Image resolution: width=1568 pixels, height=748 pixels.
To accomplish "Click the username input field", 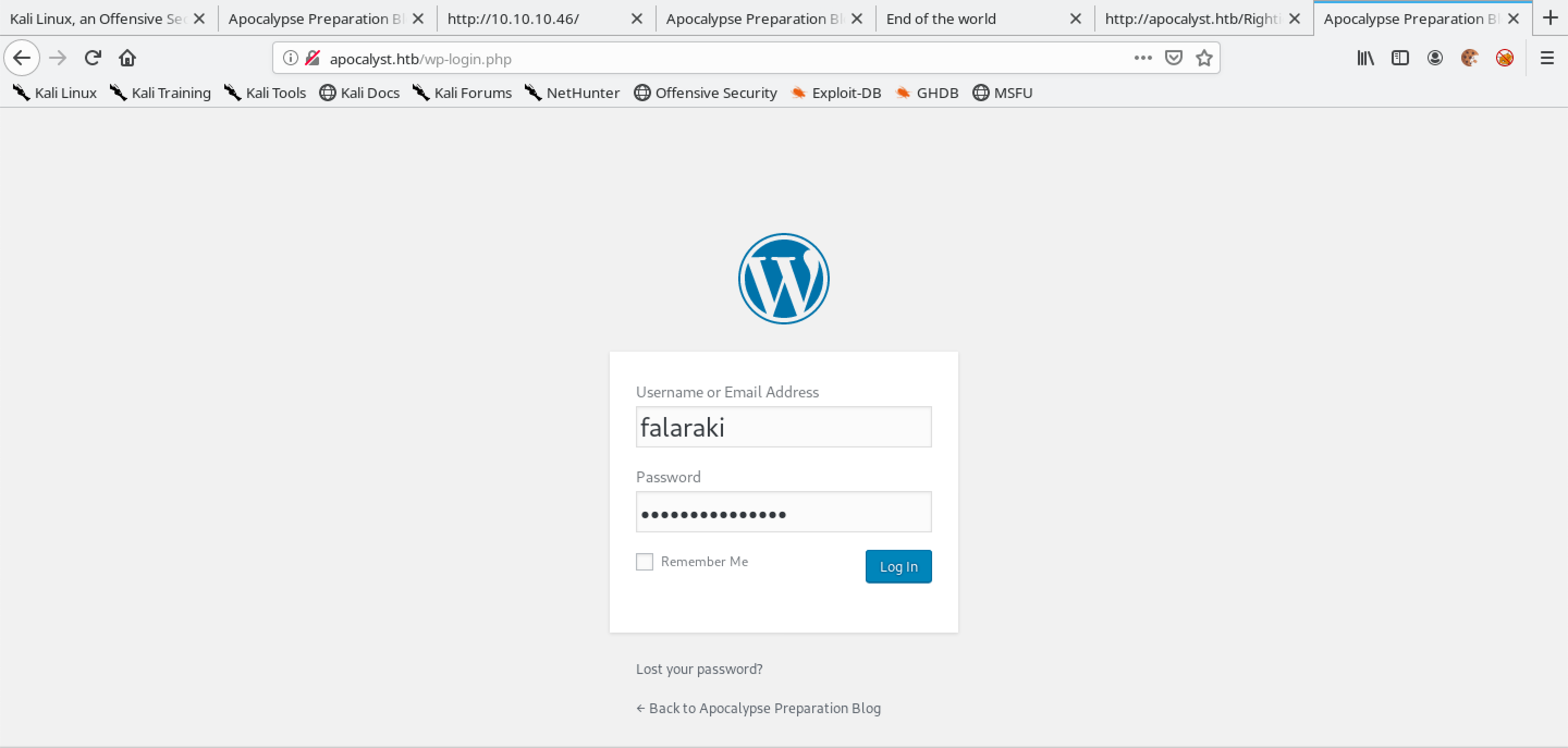I will pyautogui.click(x=783, y=426).
